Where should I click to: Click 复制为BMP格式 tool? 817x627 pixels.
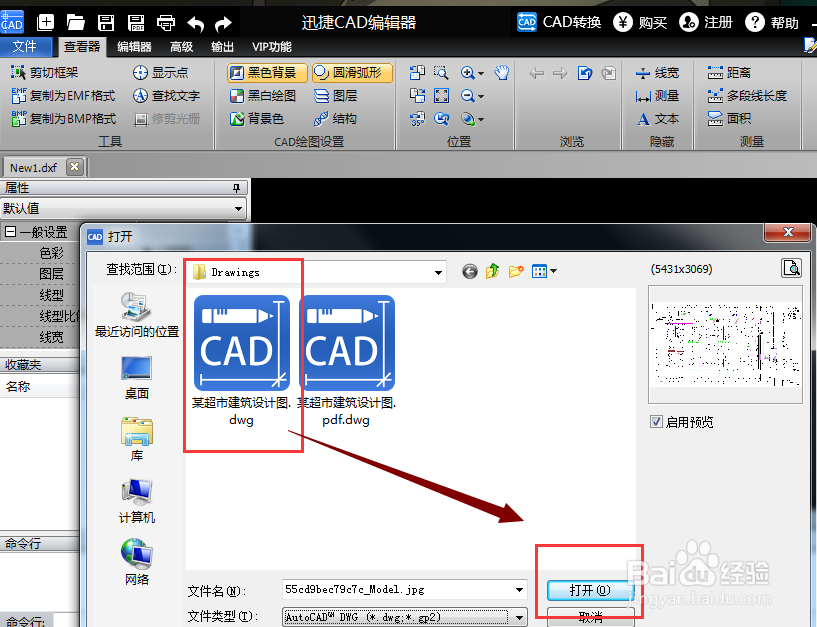click(64, 118)
